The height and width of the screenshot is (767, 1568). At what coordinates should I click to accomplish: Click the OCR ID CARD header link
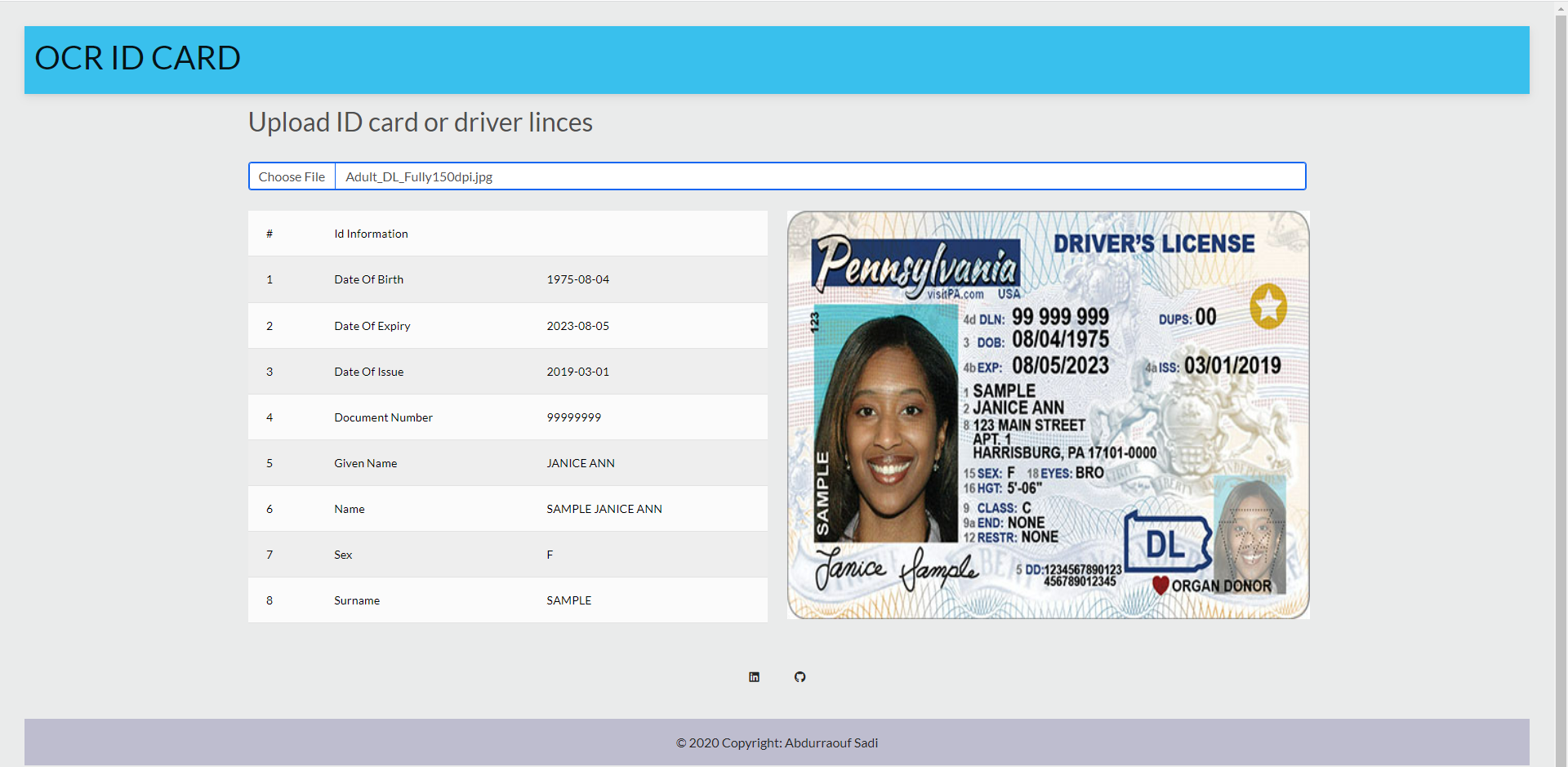click(x=136, y=58)
